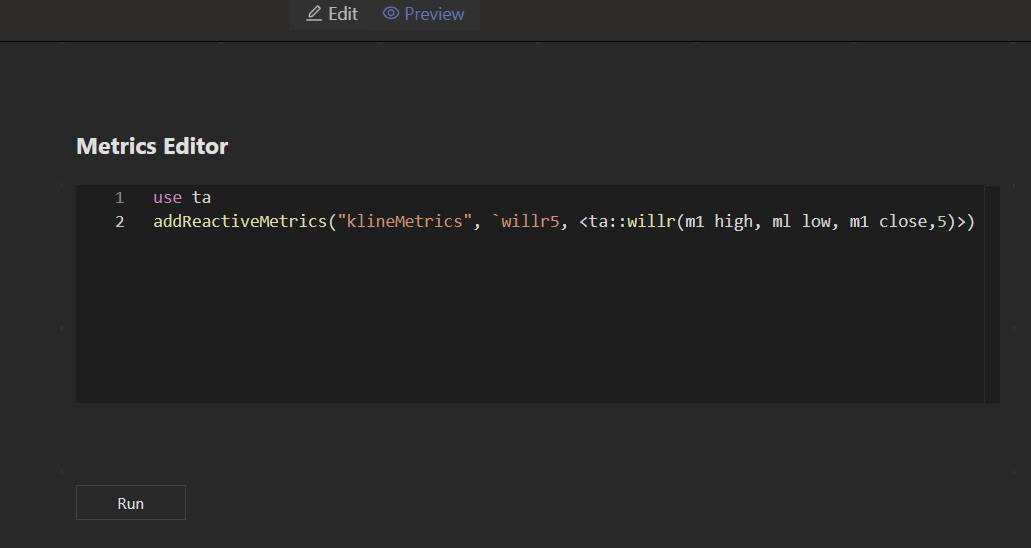This screenshot has width=1031, height=548.
Task: Click line number 1 in the gutter
Action: coord(119,198)
